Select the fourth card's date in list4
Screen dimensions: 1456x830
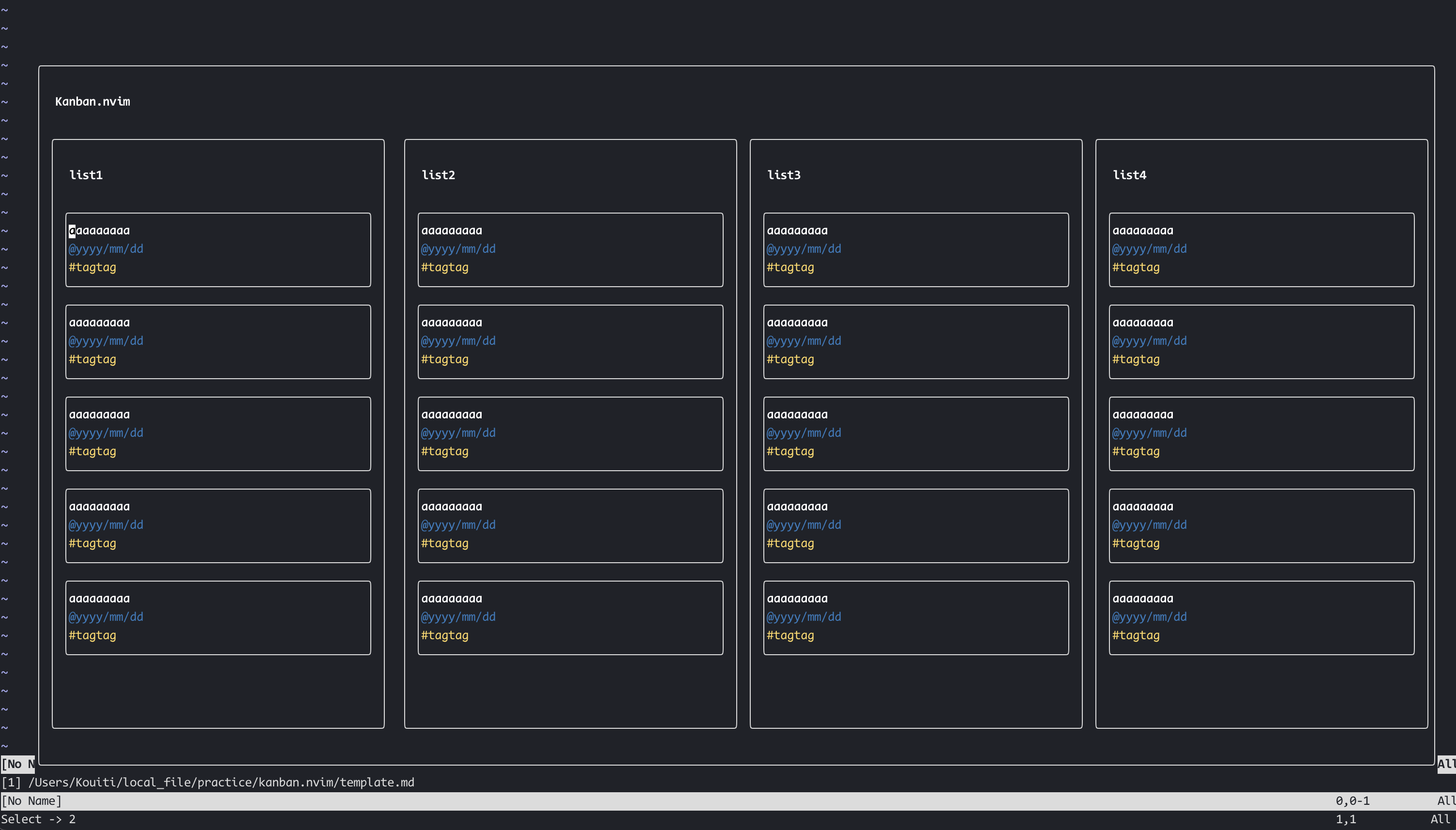click(x=1150, y=525)
